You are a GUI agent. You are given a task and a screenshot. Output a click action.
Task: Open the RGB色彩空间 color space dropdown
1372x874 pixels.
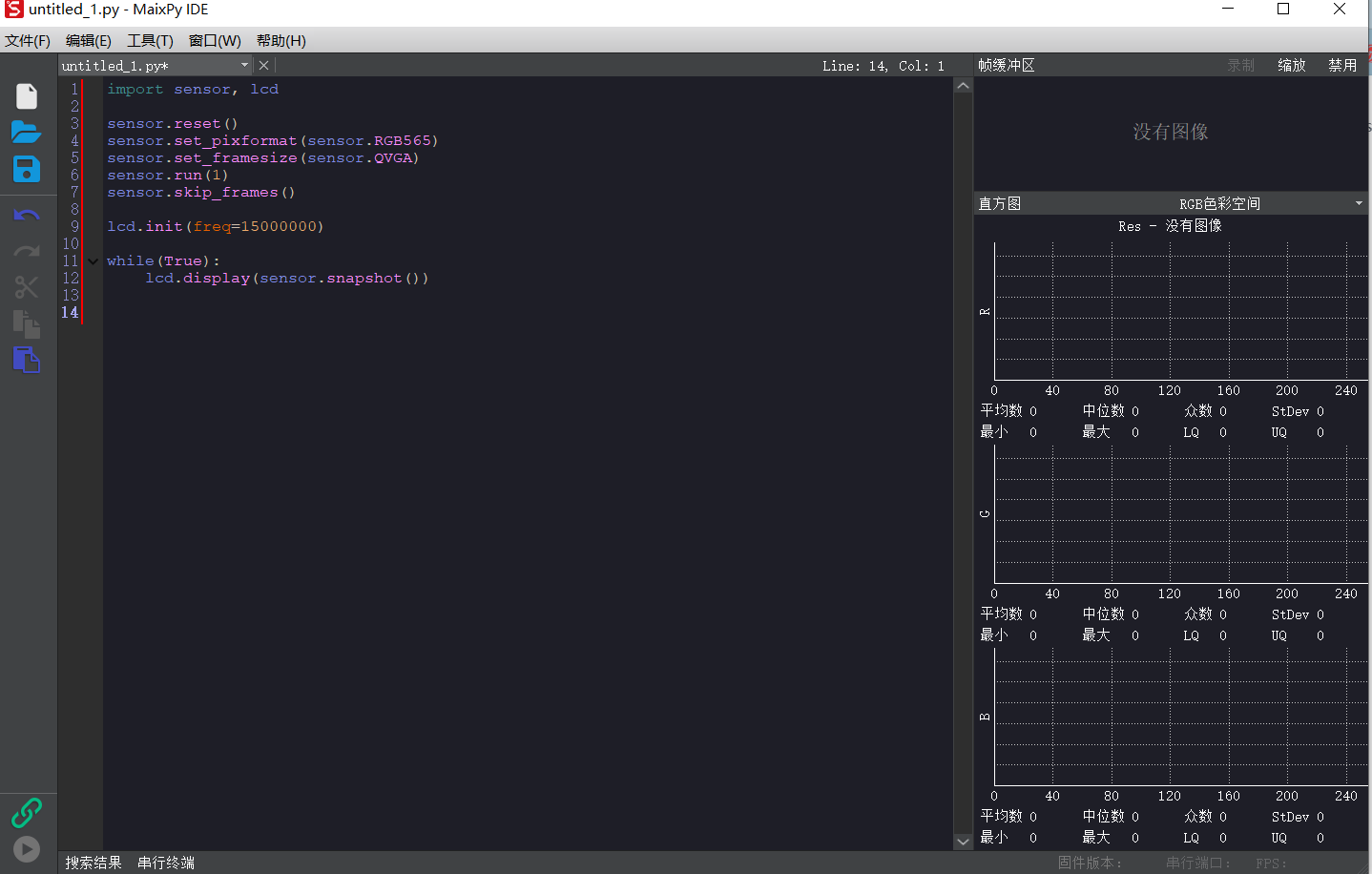1270,203
